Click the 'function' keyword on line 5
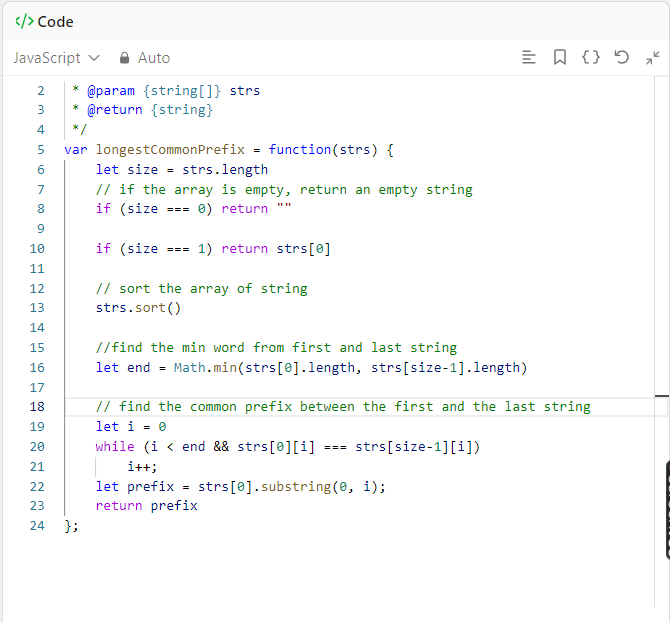670x622 pixels. coord(300,150)
